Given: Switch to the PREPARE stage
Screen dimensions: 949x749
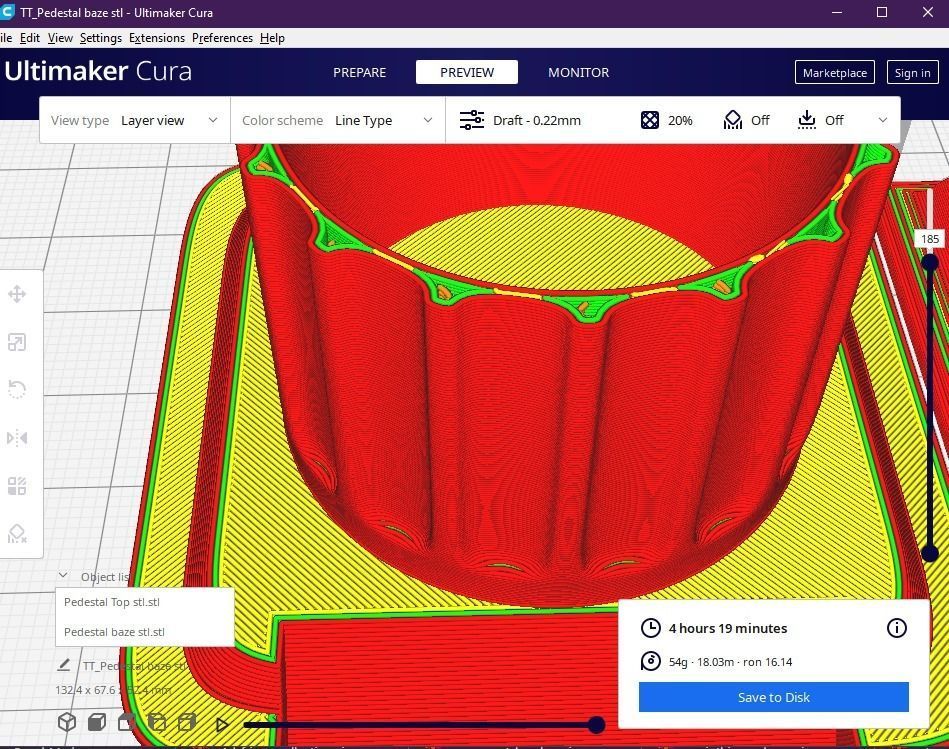Looking at the screenshot, I should point(360,72).
